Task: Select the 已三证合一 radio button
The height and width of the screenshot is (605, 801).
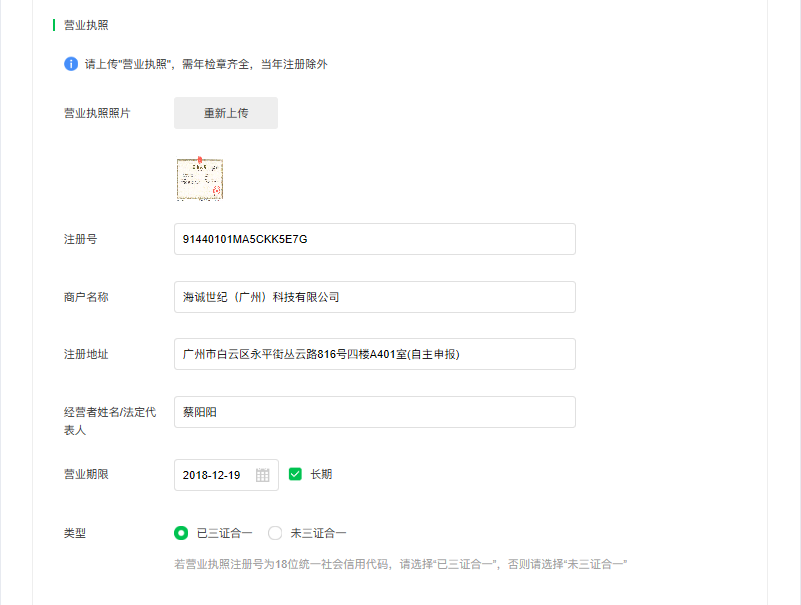Action: [x=181, y=533]
